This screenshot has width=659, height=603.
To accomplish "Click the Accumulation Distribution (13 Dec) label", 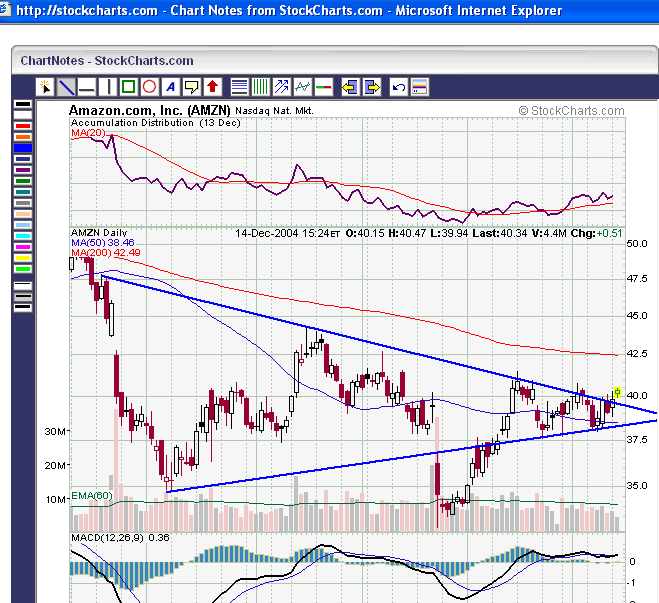I will click(156, 123).
